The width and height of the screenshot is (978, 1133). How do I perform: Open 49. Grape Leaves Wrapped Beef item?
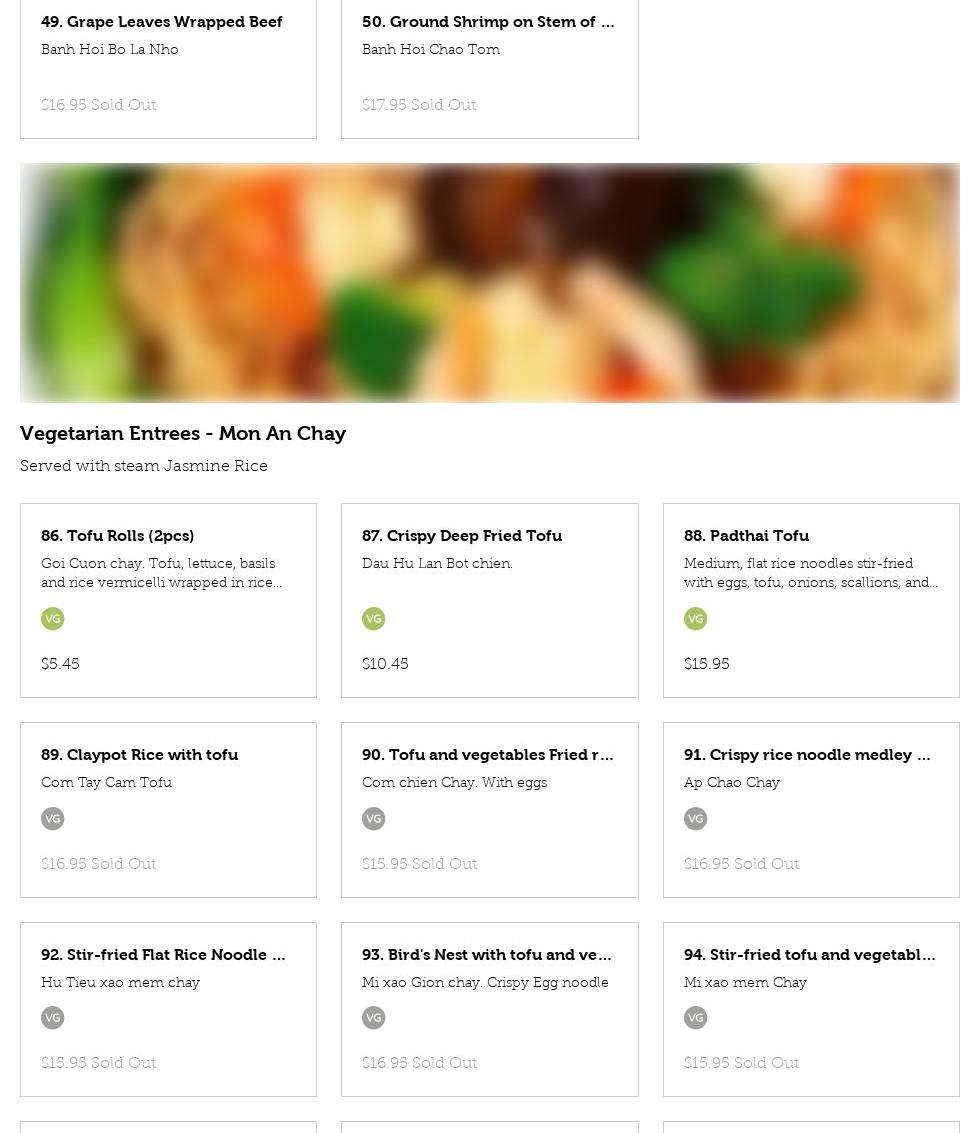[x=168, y=69]
